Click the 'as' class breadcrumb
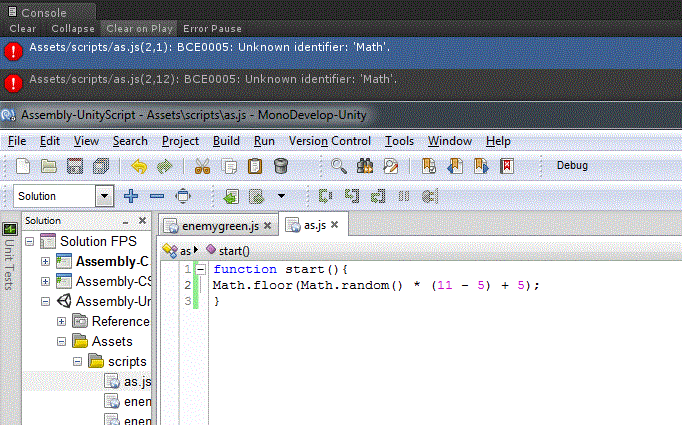Image resolution: width=682 pixels, height=425 pixels. (185, 251)
